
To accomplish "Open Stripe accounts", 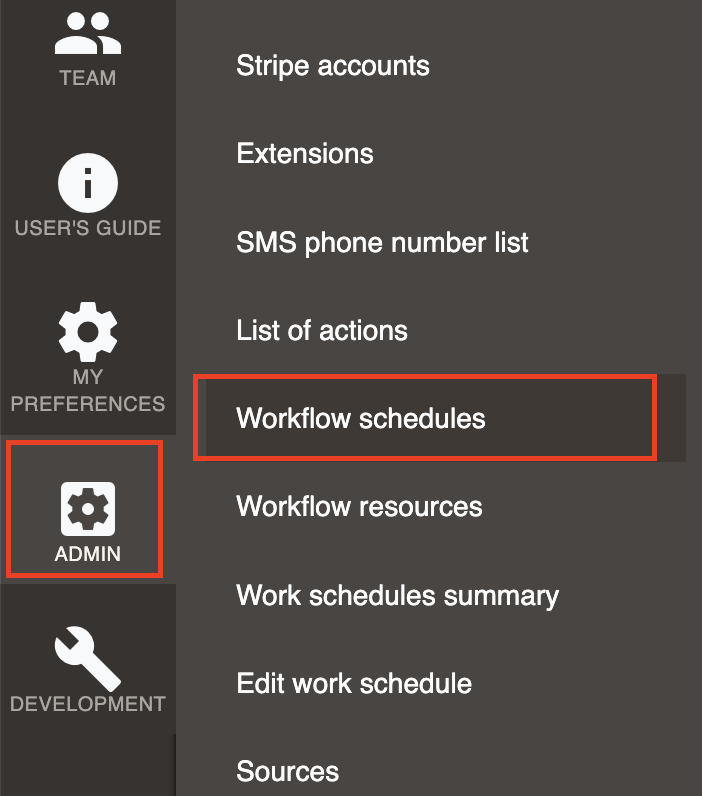I will coord(333,66).
